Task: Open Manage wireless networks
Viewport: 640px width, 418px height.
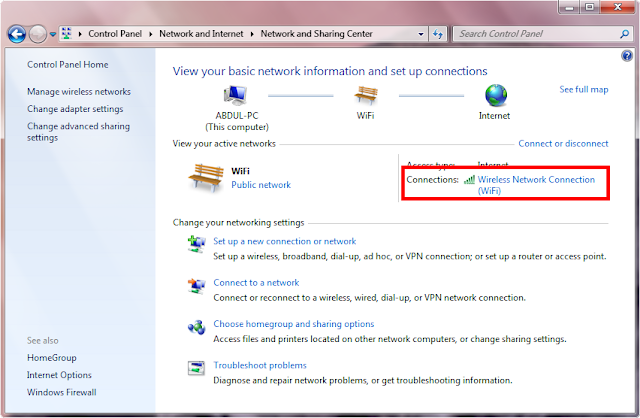Action: coord(79,92)
